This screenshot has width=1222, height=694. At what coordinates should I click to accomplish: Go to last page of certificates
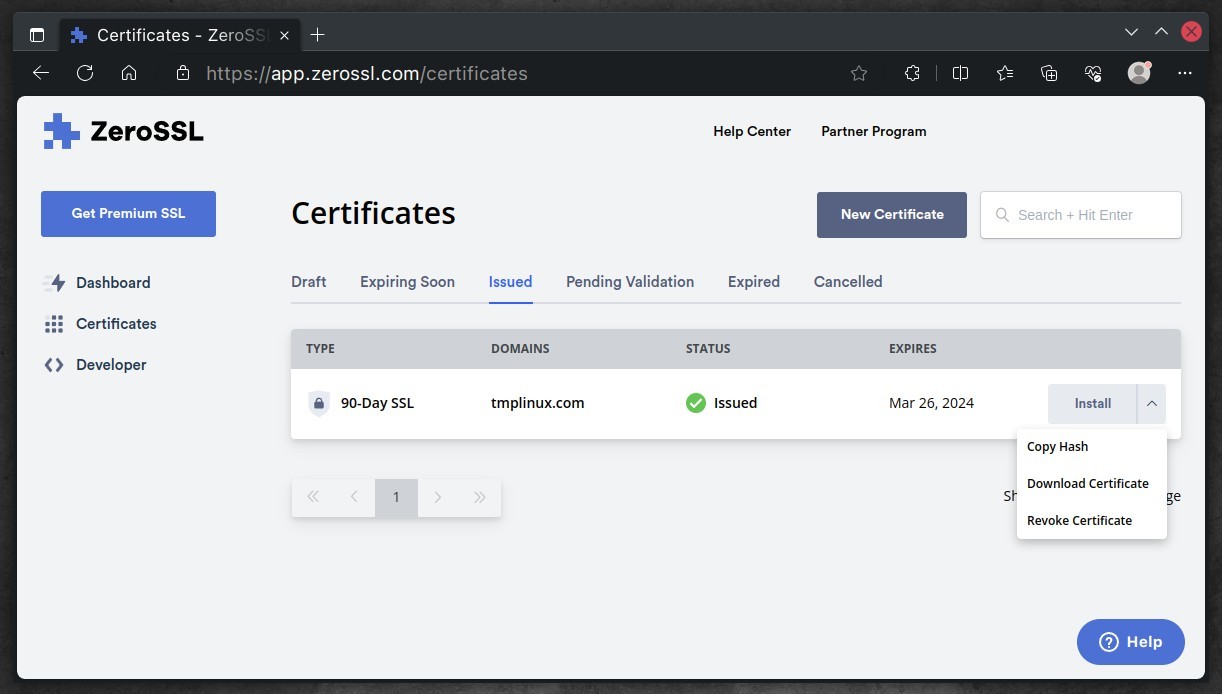(x=480, y=497)
